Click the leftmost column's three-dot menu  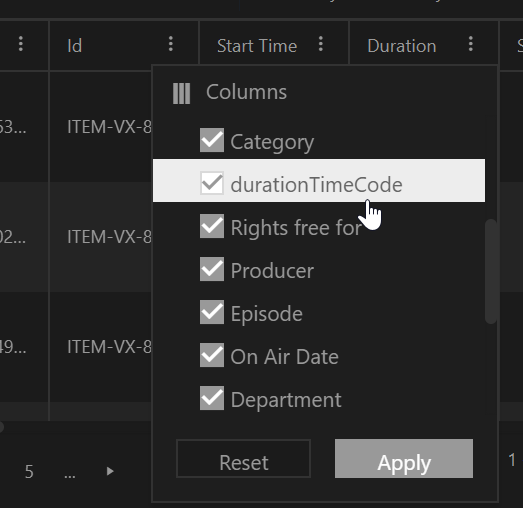click(21, 44)
